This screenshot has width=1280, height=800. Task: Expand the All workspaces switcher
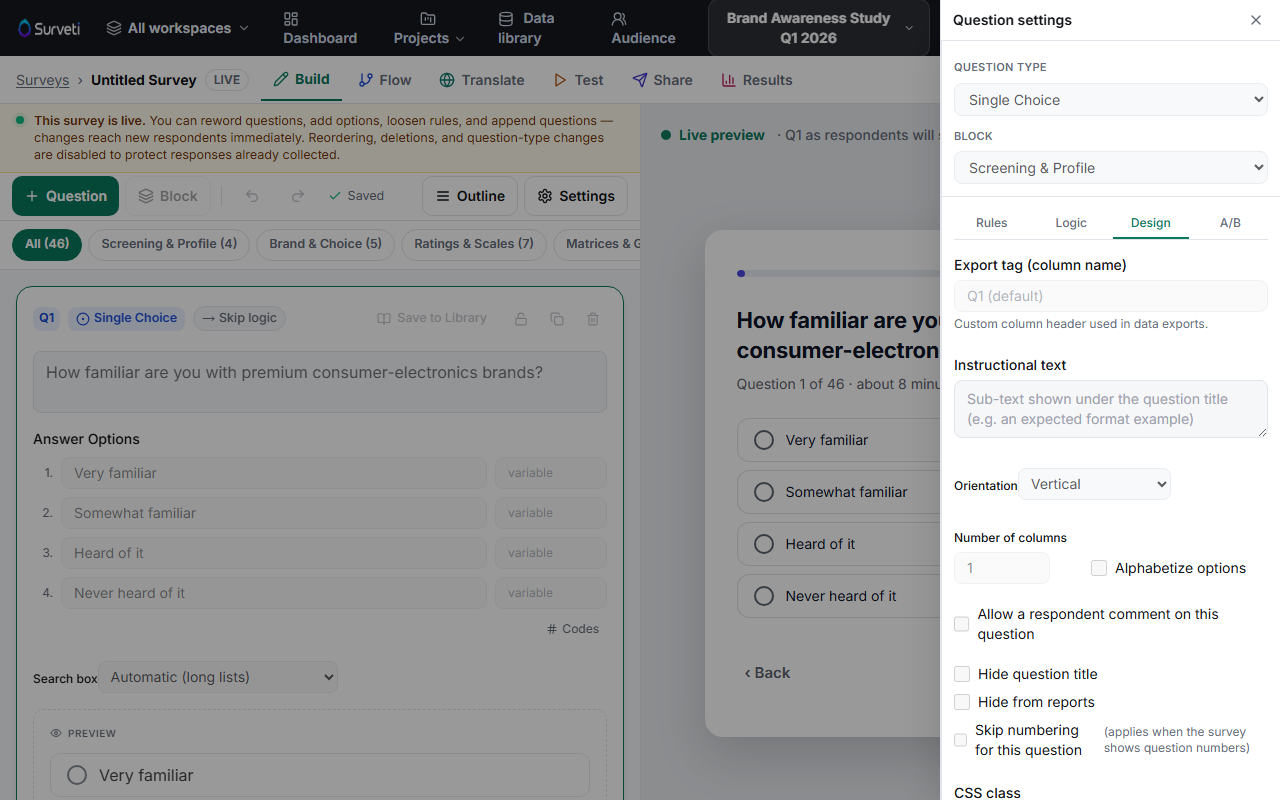177,28
